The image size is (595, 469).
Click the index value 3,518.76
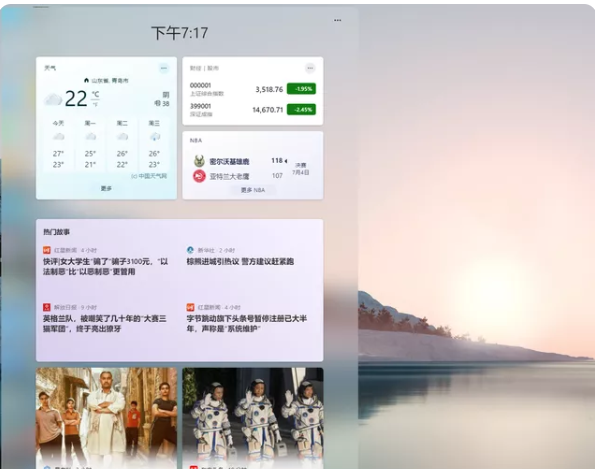tap(269, 90)
